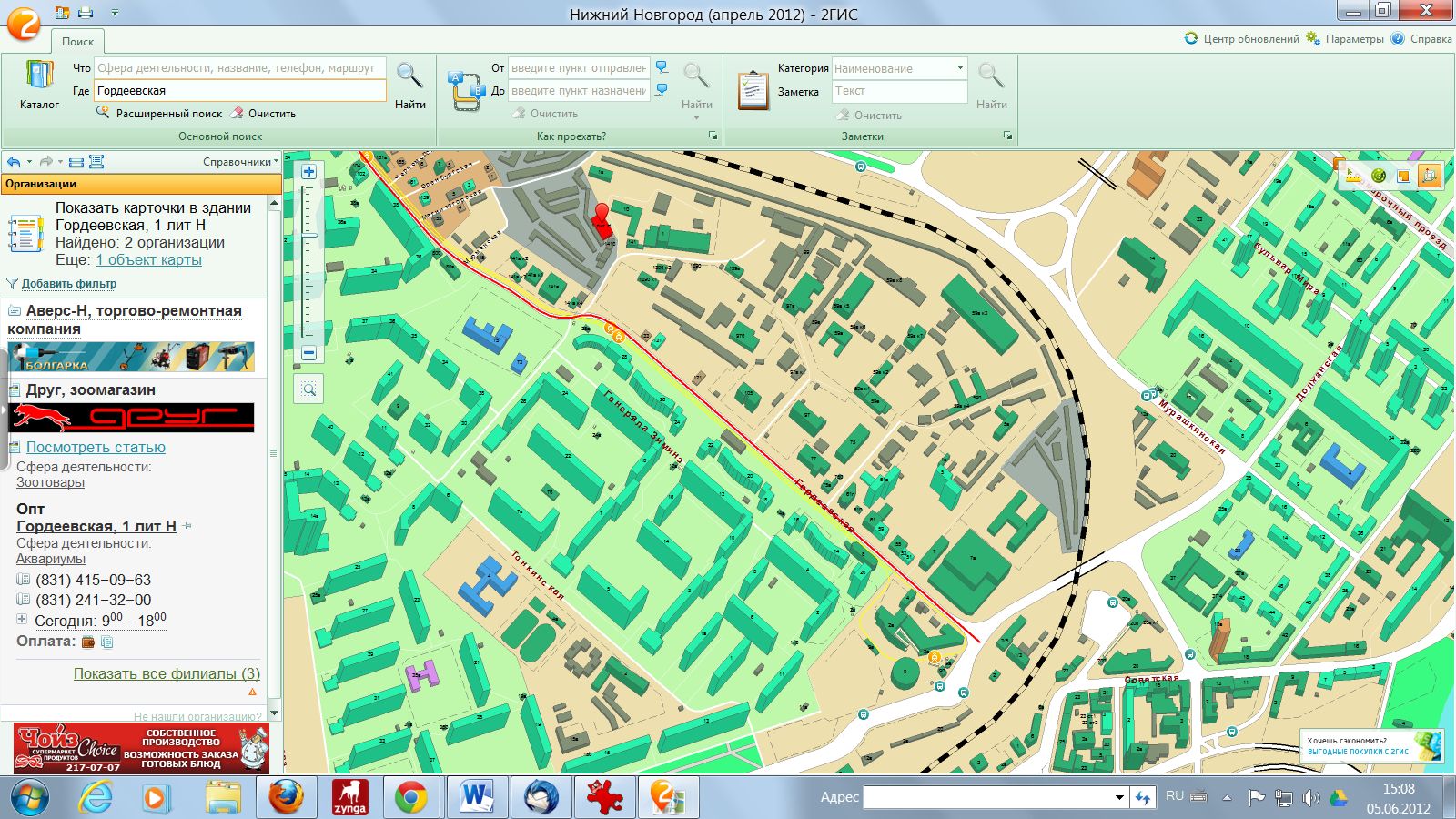This screenshot has width=1456, height=819.
Task: Go back in the directory panel
Action: pos(14,162)
